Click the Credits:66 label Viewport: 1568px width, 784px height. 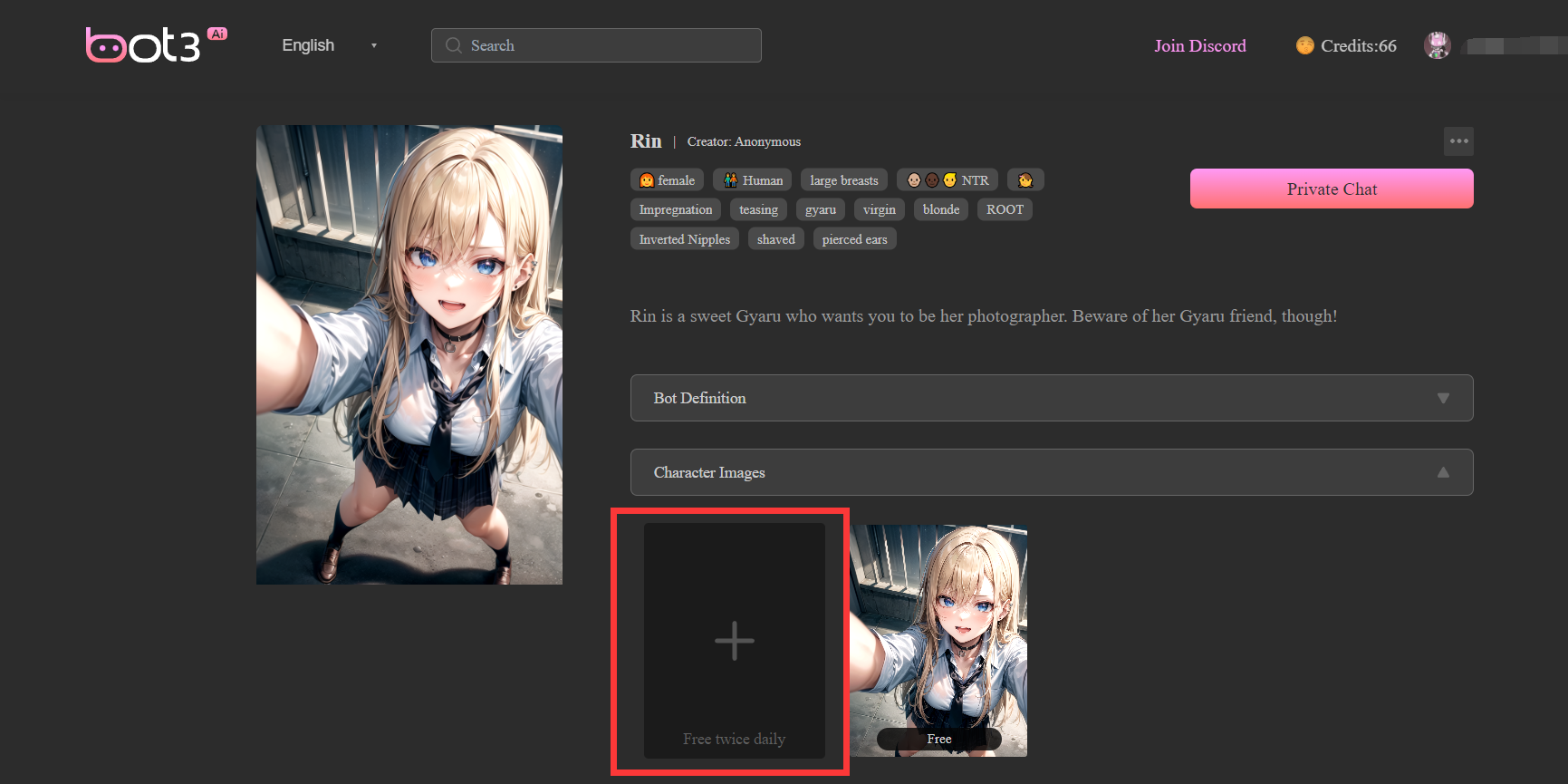coord(1358,45)
